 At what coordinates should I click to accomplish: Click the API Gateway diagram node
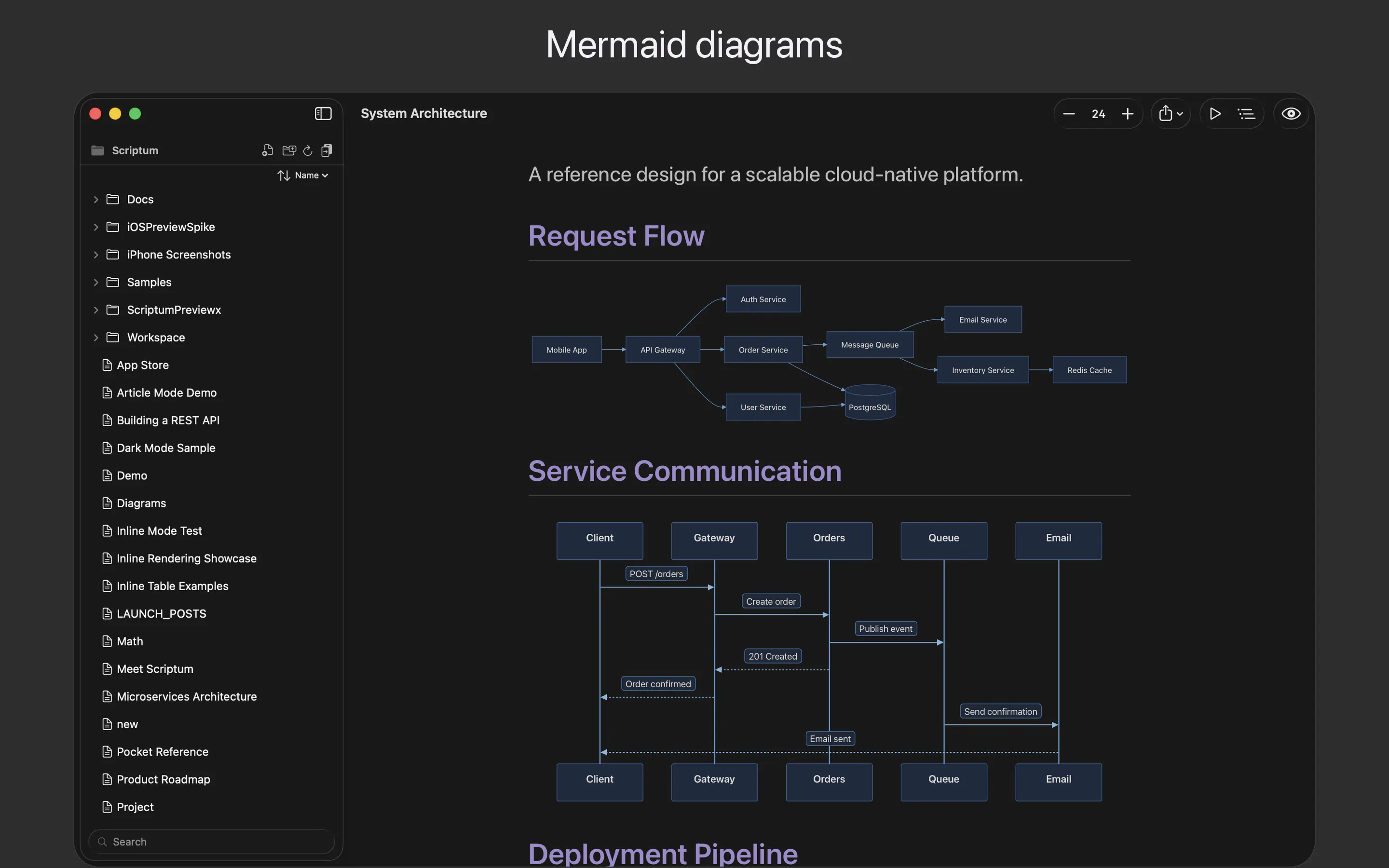tap(662, 350)
